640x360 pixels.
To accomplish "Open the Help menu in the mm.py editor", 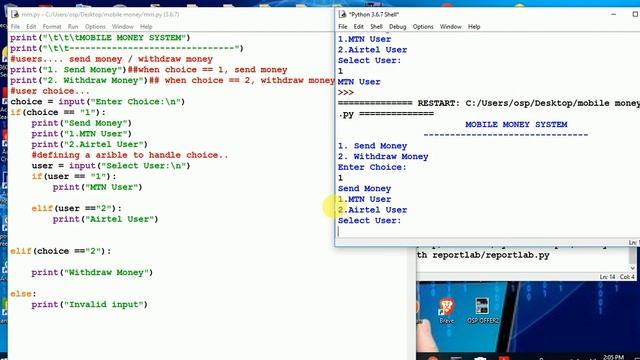I will (146, 27).
